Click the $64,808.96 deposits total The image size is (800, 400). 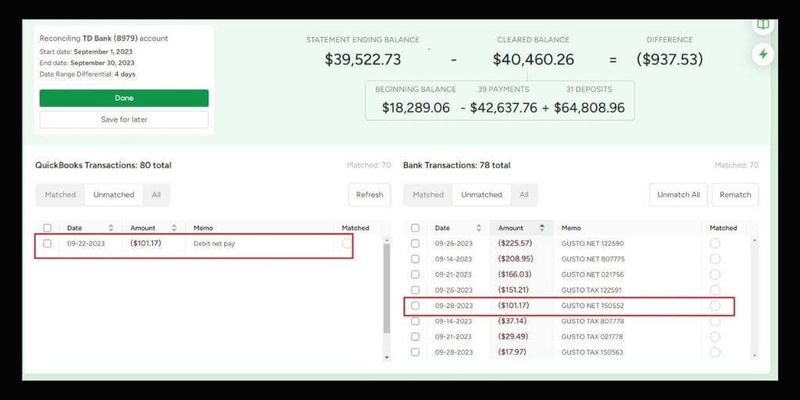point(589,108)
